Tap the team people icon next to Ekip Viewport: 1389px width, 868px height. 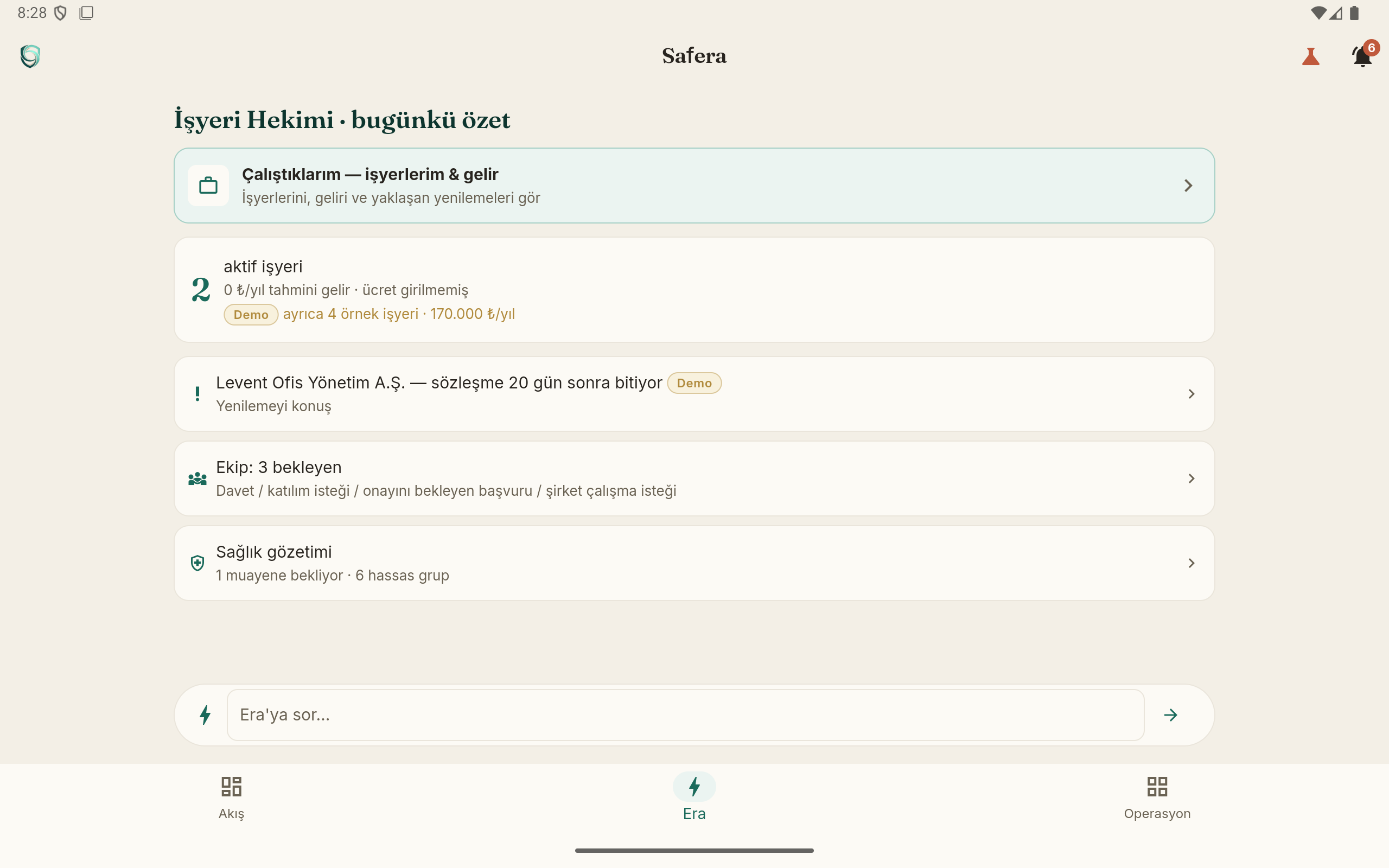click(197, 478)
